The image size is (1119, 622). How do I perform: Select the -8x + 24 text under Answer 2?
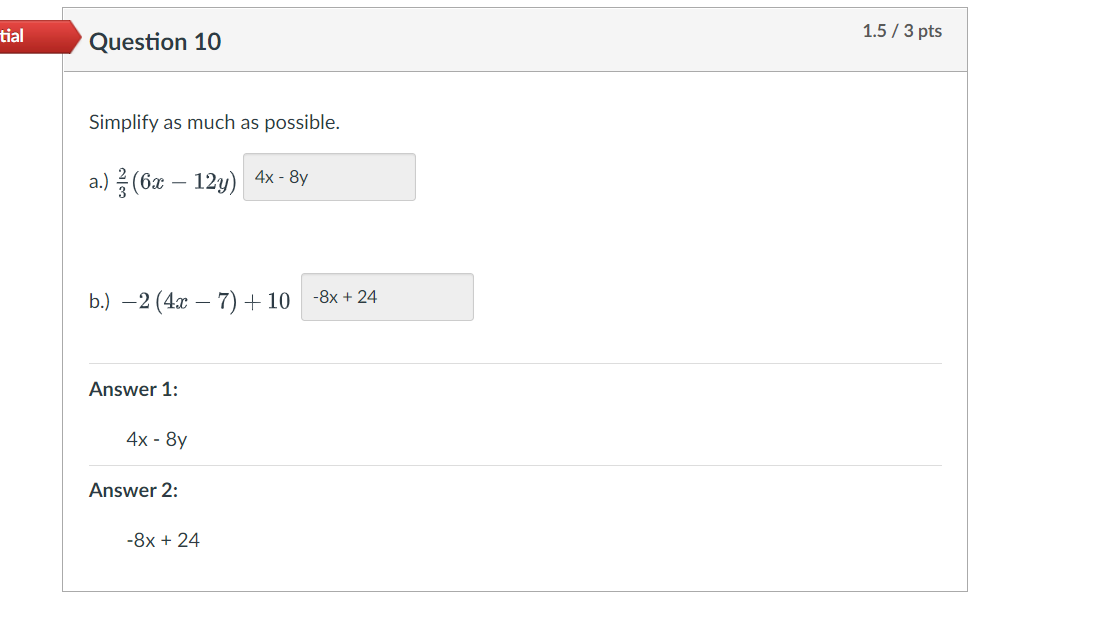pyautogui.click(x=162, y=540)
